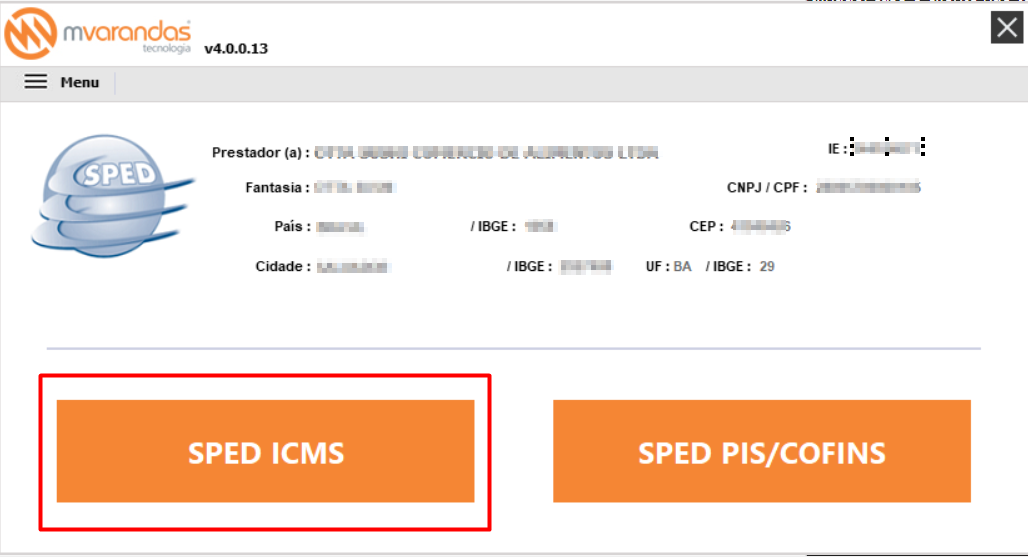The width and height of the screenshot is (1028, 557).
Task: Click the version label v4.0.0.13
Action: coord(236,48)
